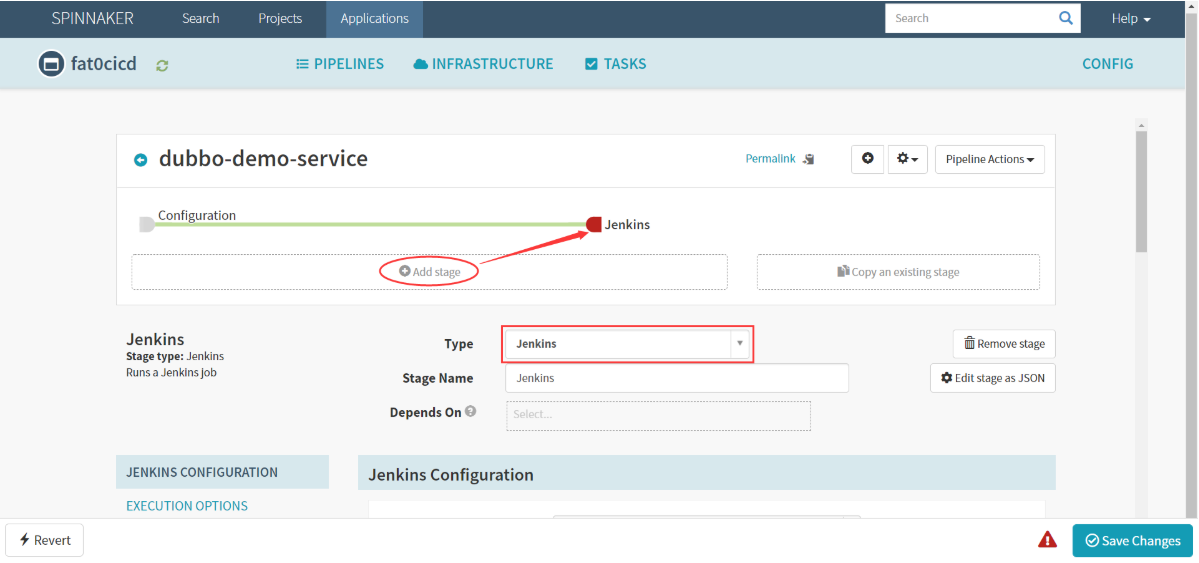Open the Help dropdown menu
The height and width of the screenshot is (563, 1199).
(x=1131, y=18)
